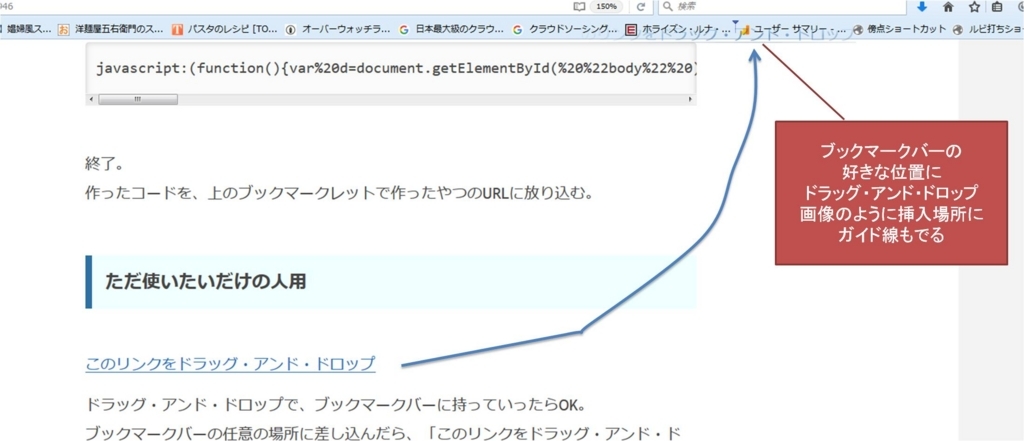Viewport: 1024px width, 441px height.
Task: Open 洋麺屋五右衛門 bookmark
Action: (x=109, y=29)
